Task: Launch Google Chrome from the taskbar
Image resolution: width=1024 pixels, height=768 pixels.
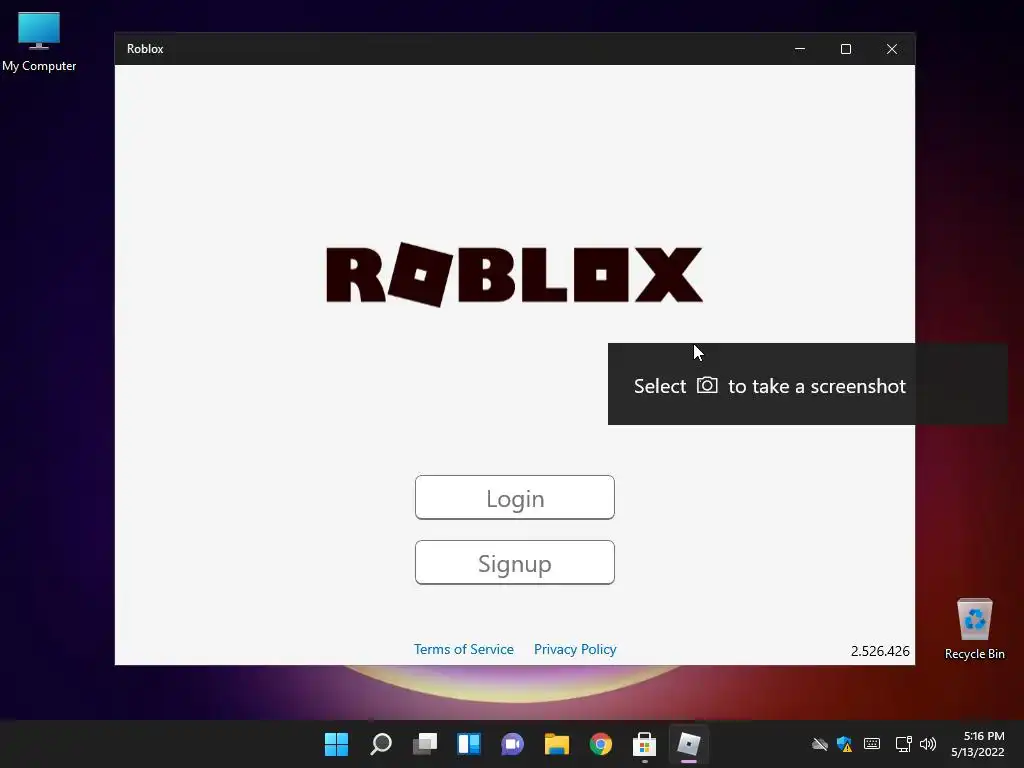Action: pos(601,744)
